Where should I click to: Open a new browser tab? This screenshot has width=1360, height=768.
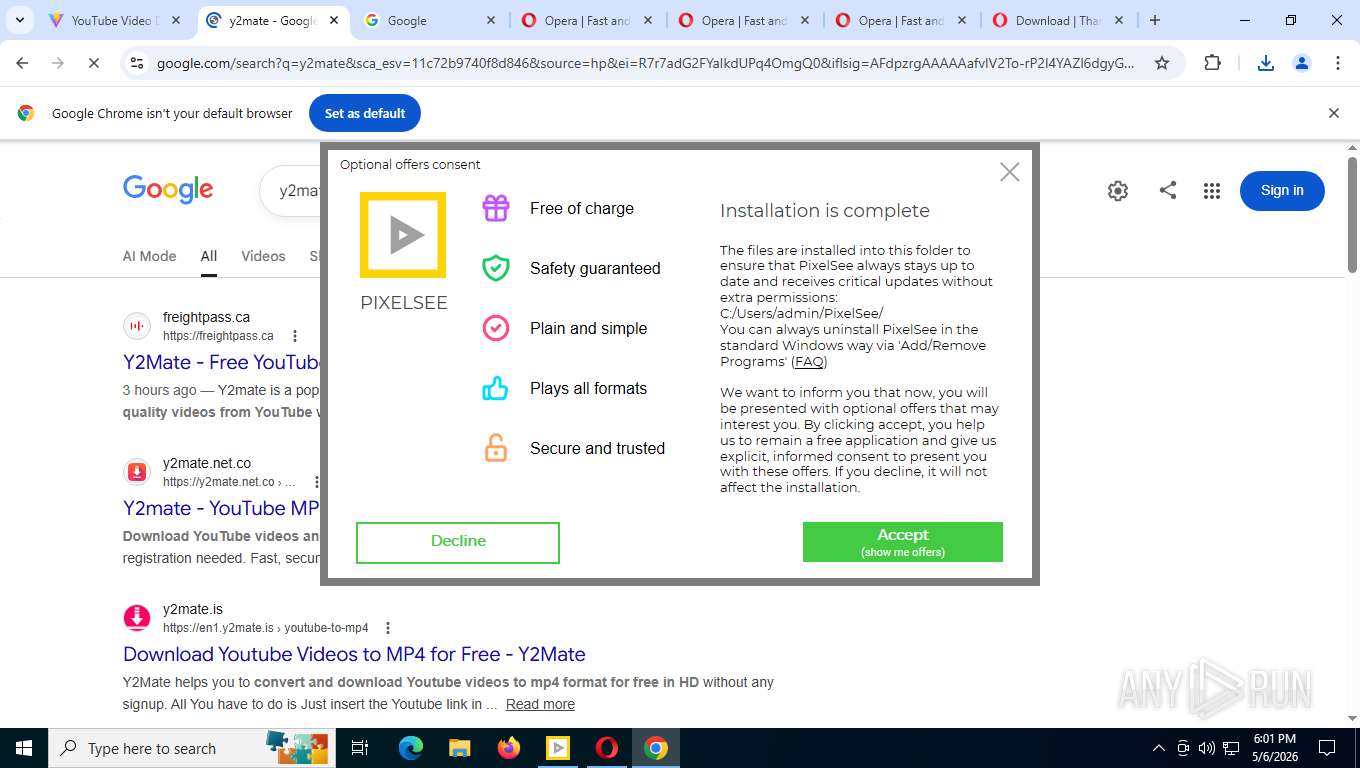tap(1155, 20)
